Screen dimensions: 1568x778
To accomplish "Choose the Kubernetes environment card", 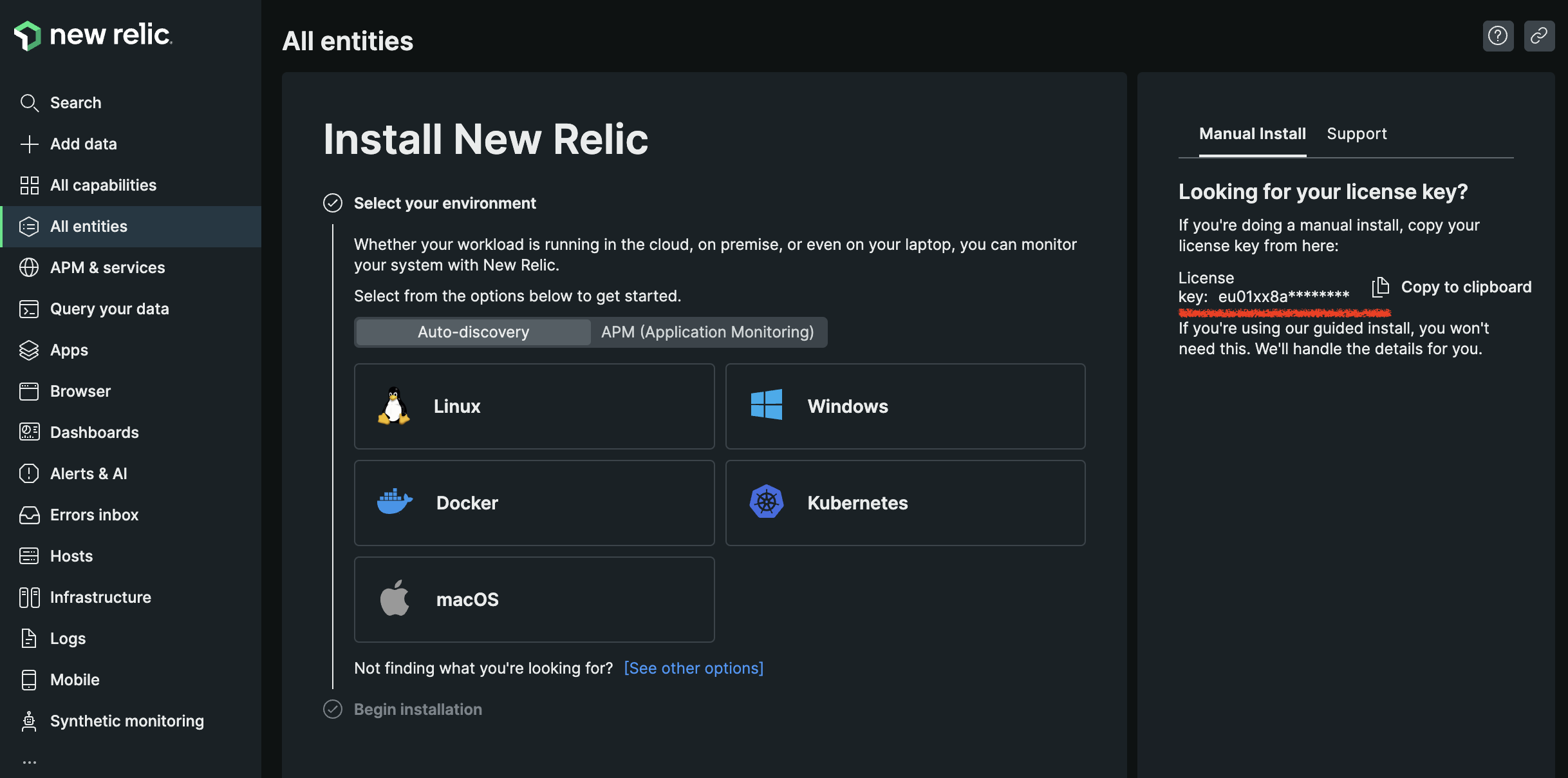I will pyautogui.click(x=905, y=503).
